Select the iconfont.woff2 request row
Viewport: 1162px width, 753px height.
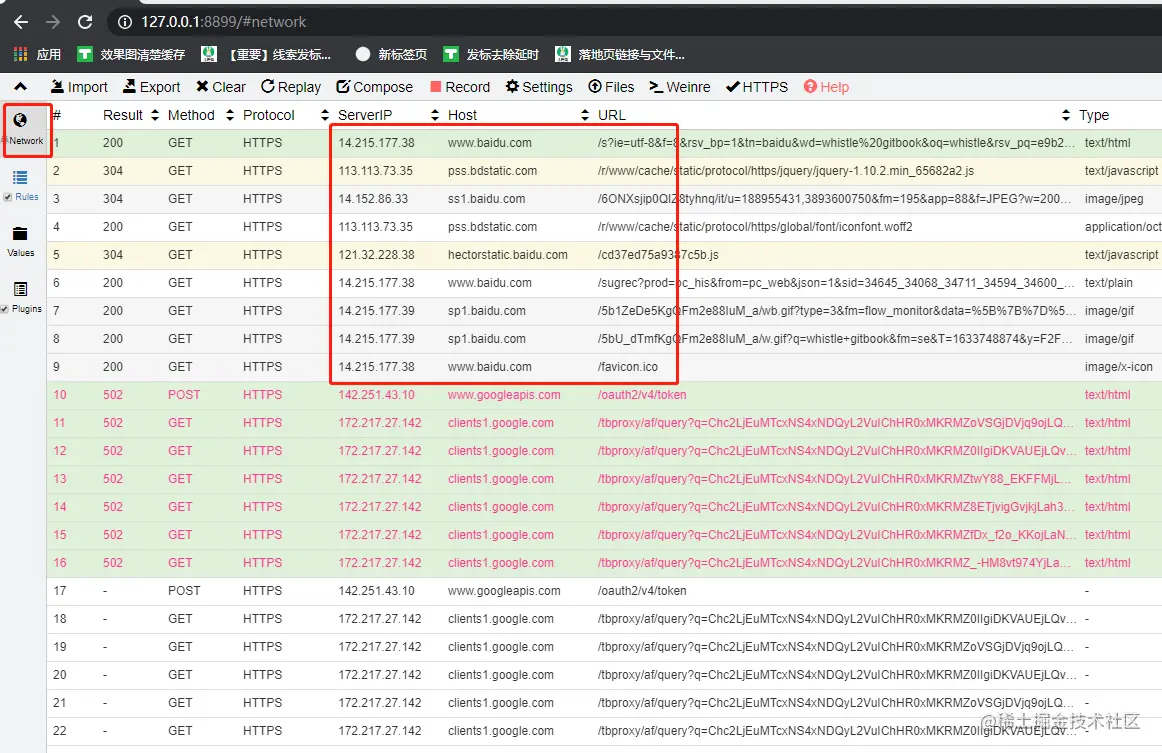click(x=604, y=227)
